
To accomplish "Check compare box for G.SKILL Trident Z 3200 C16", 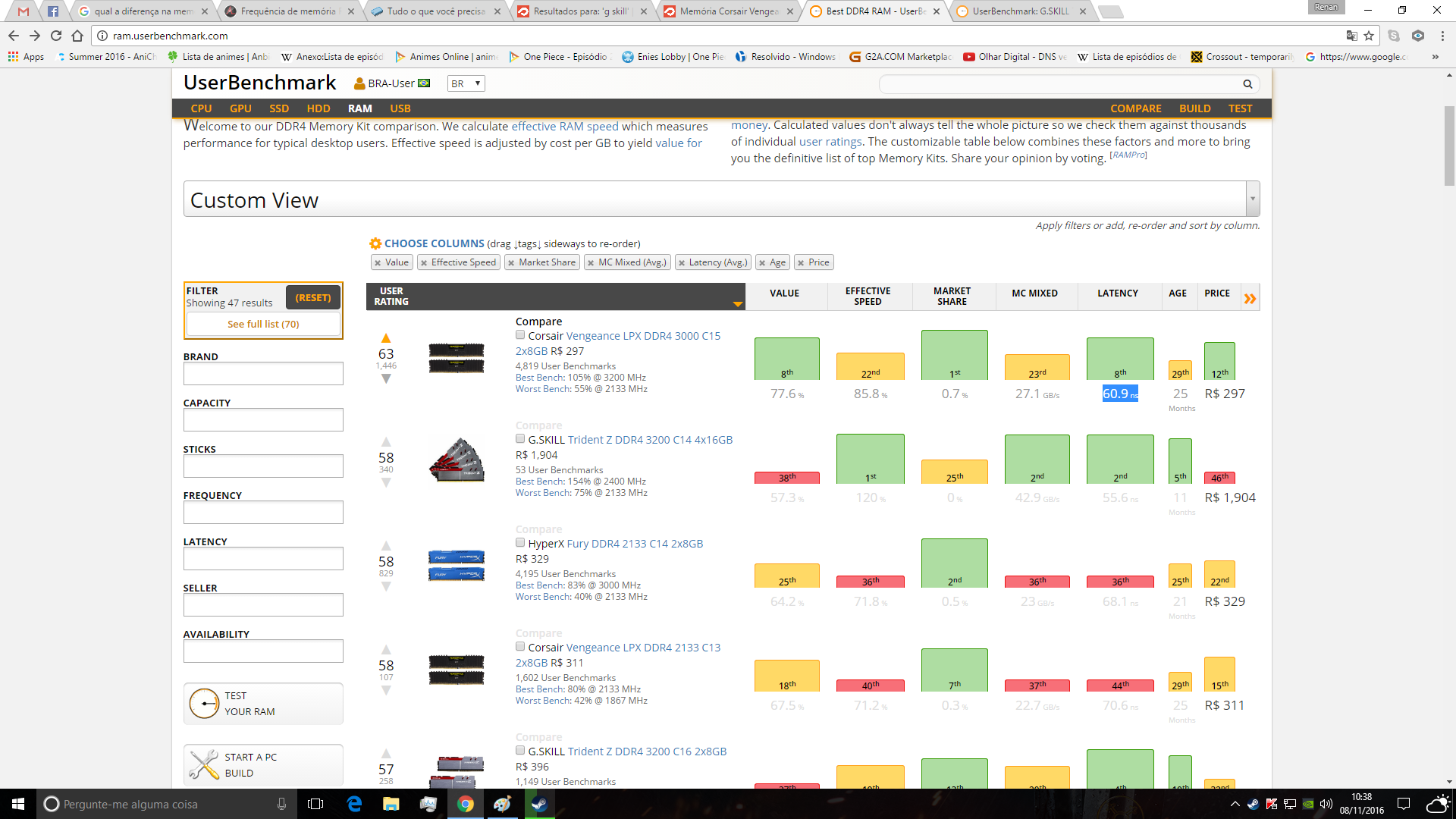I will (520, 751).
